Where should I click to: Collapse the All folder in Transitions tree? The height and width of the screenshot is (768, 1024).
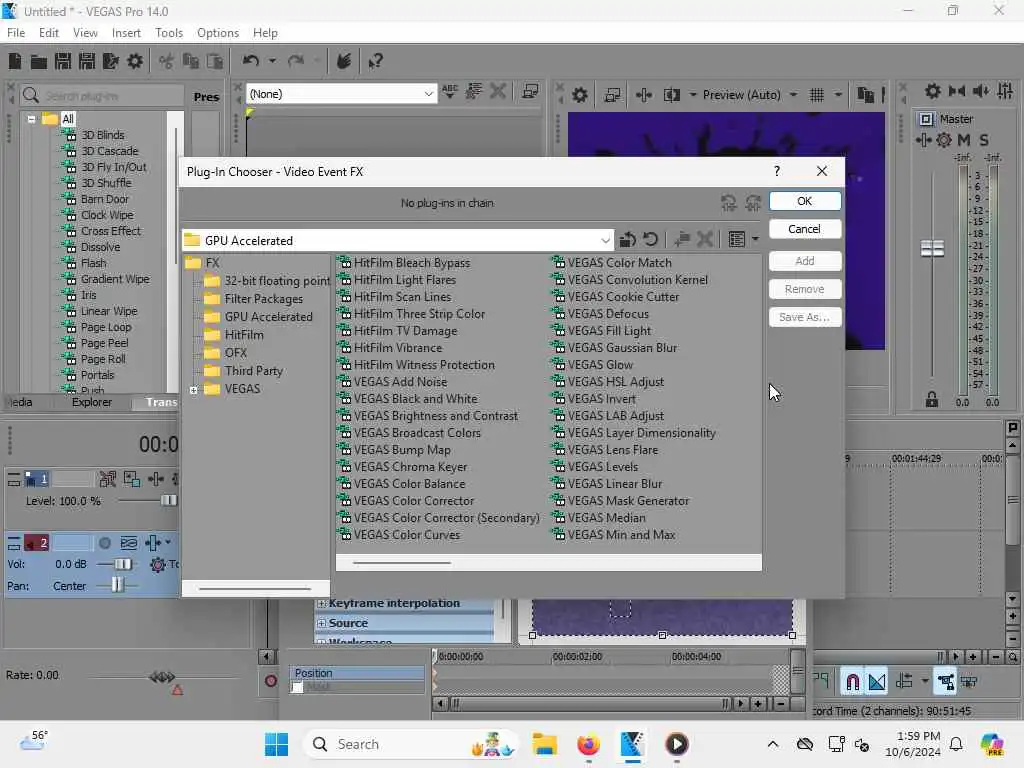tap(31, 120)
